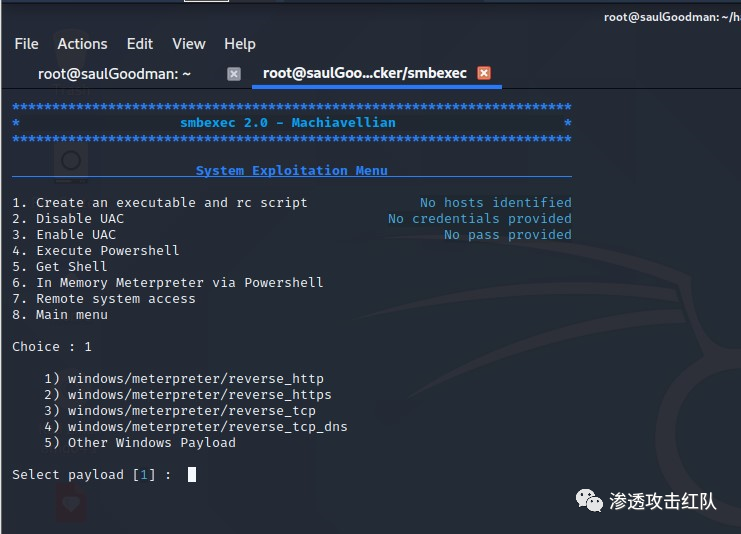Open the Actions menu

coord(82,44)
